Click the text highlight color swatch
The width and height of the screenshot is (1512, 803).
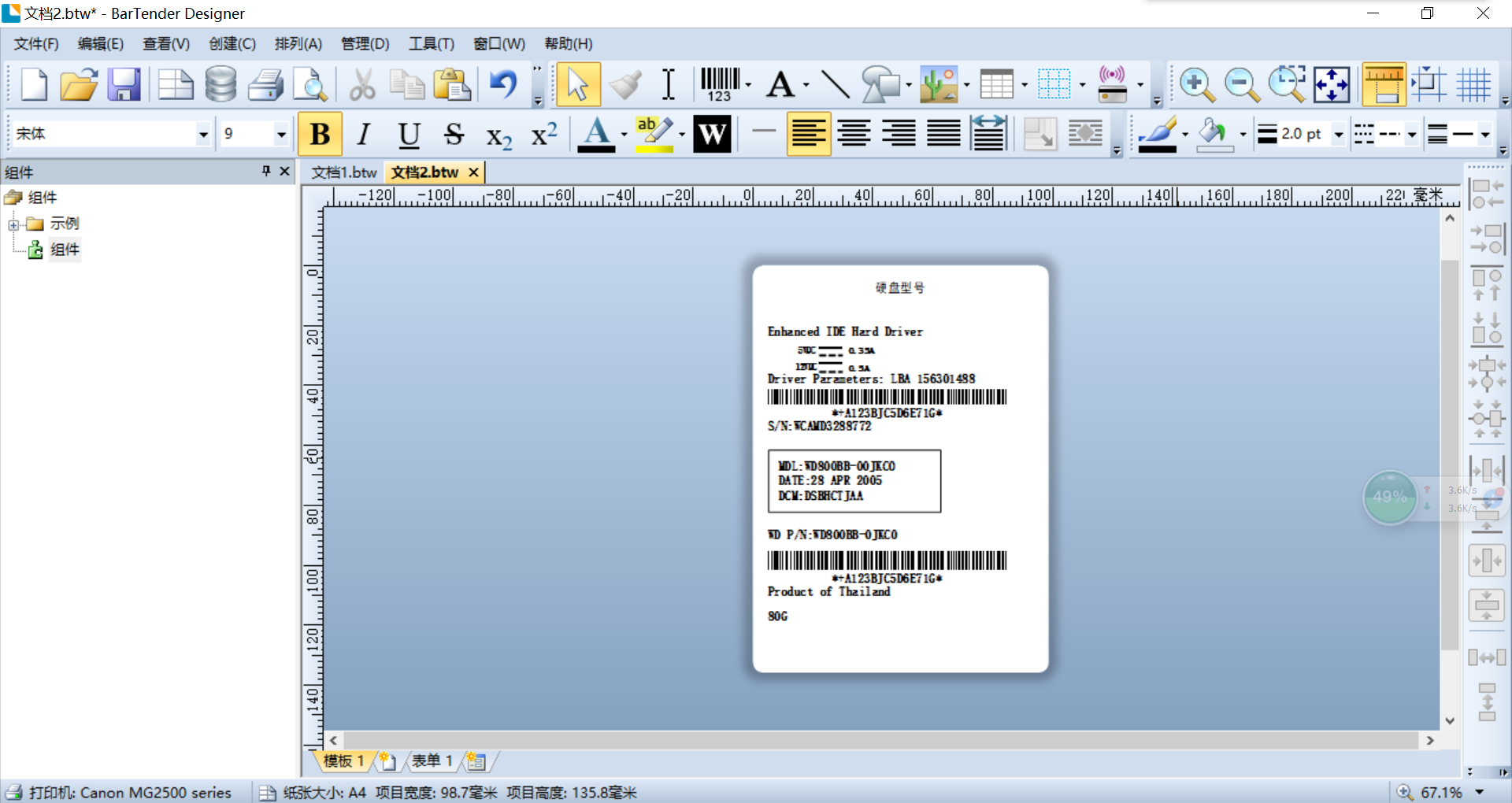coord(654,135)
